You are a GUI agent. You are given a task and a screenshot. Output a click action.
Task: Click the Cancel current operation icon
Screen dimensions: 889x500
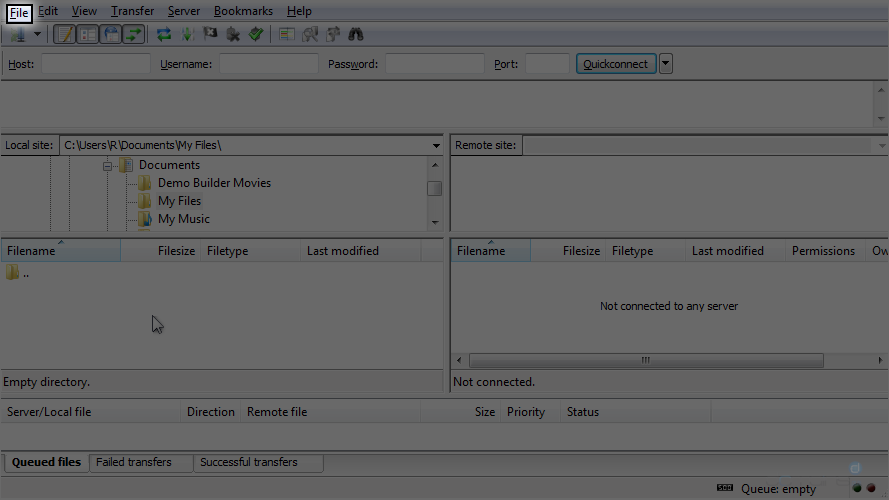(210, 34)
